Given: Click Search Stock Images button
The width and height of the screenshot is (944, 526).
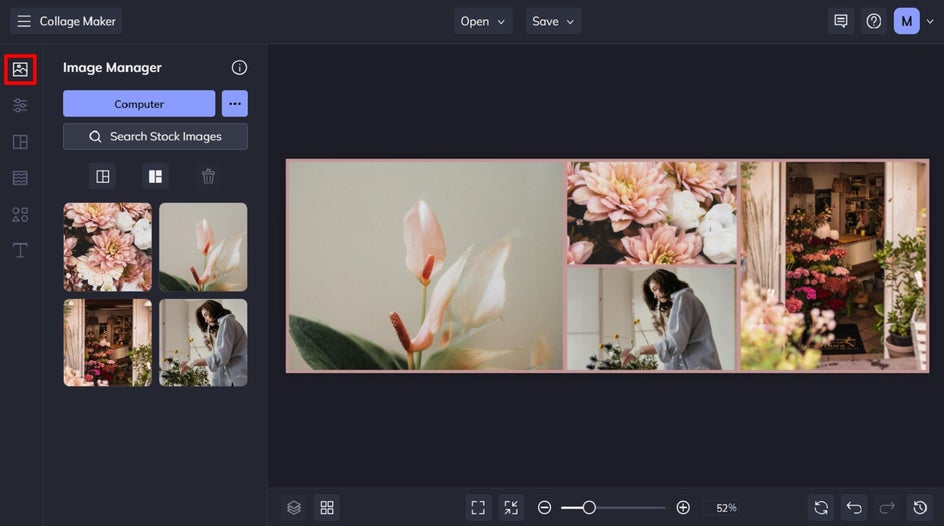Looking at the screenshot, I should pos(155,137).
